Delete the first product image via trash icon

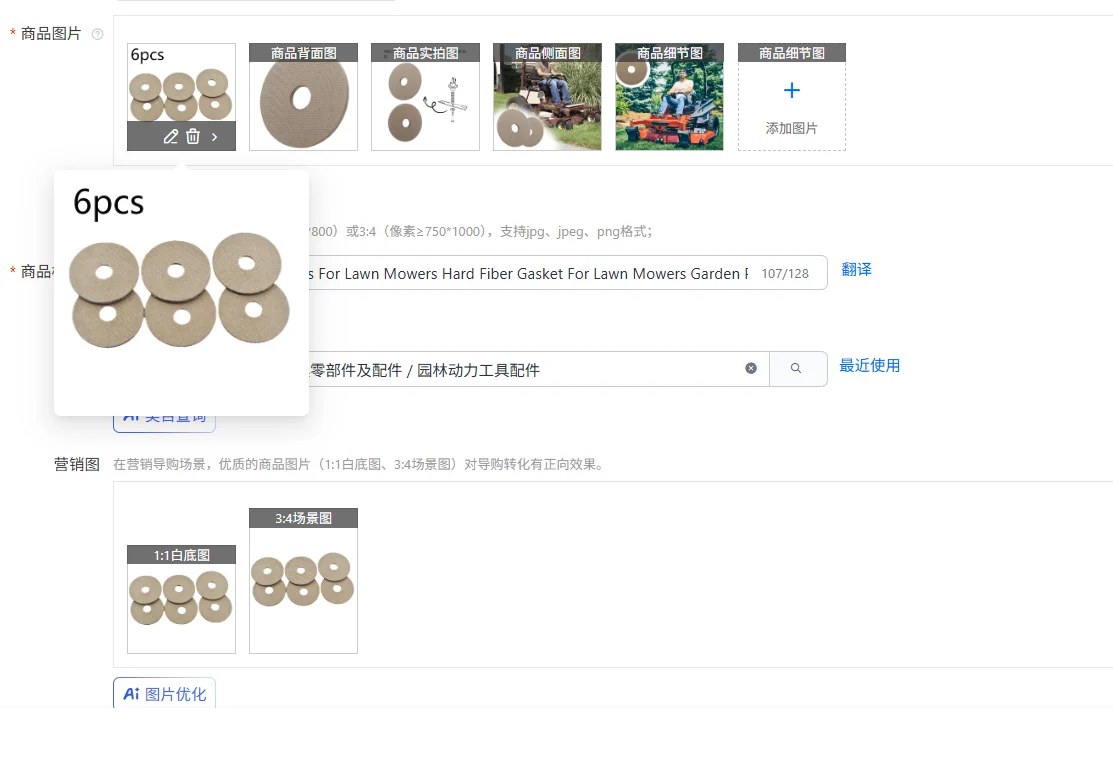tap(193, 136)
